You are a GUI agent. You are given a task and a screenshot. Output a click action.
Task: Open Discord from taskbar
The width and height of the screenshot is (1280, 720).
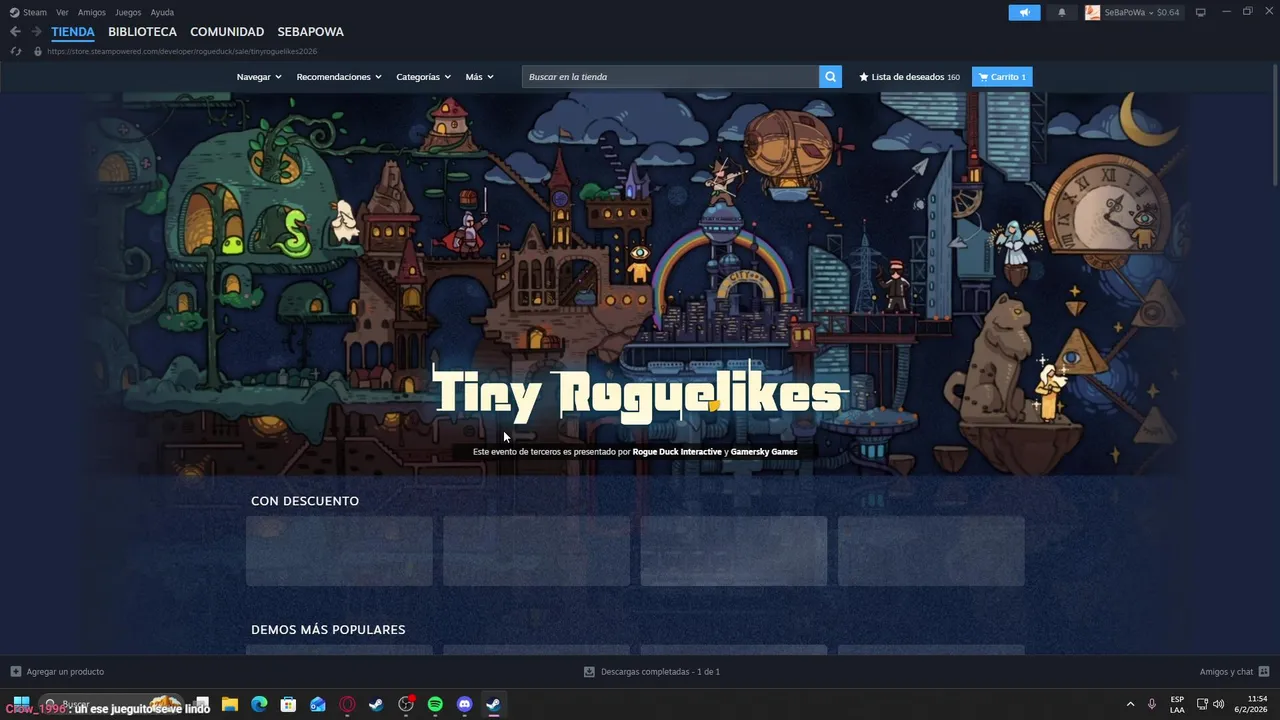[464, 704]
